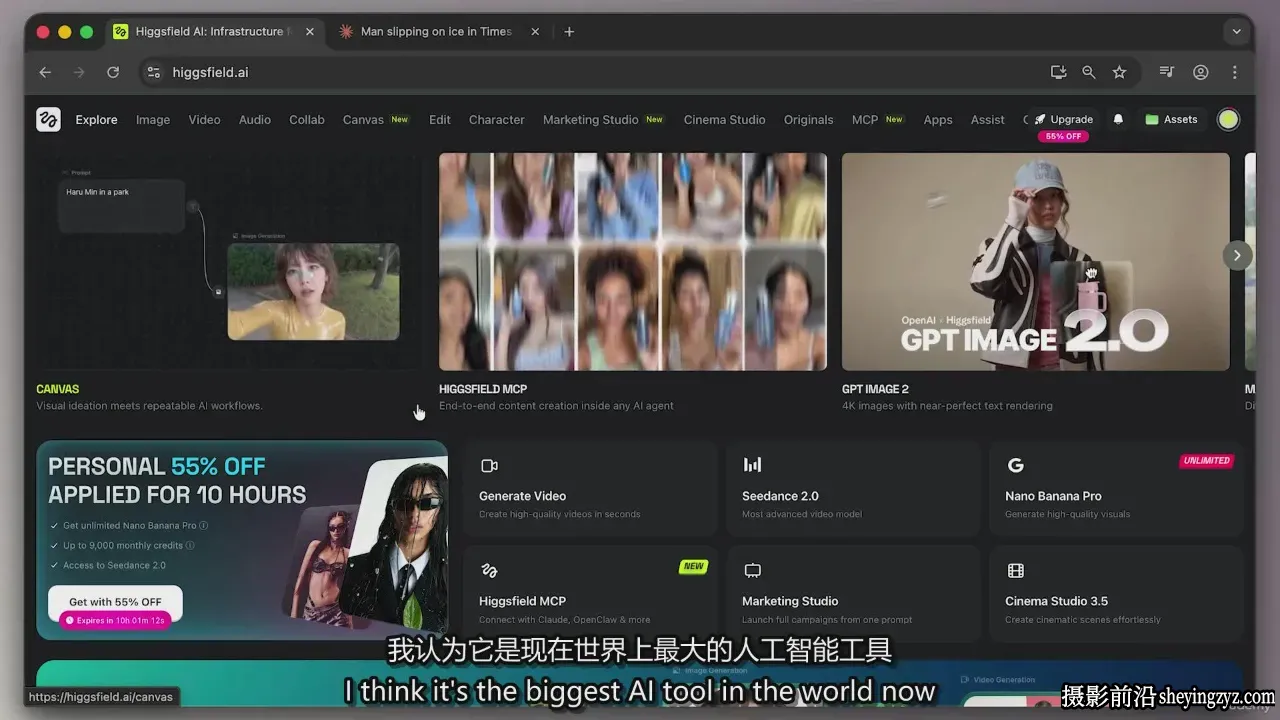Open the MCP nav item
This screenshot has width=1280, height=720.
[865, 120]
